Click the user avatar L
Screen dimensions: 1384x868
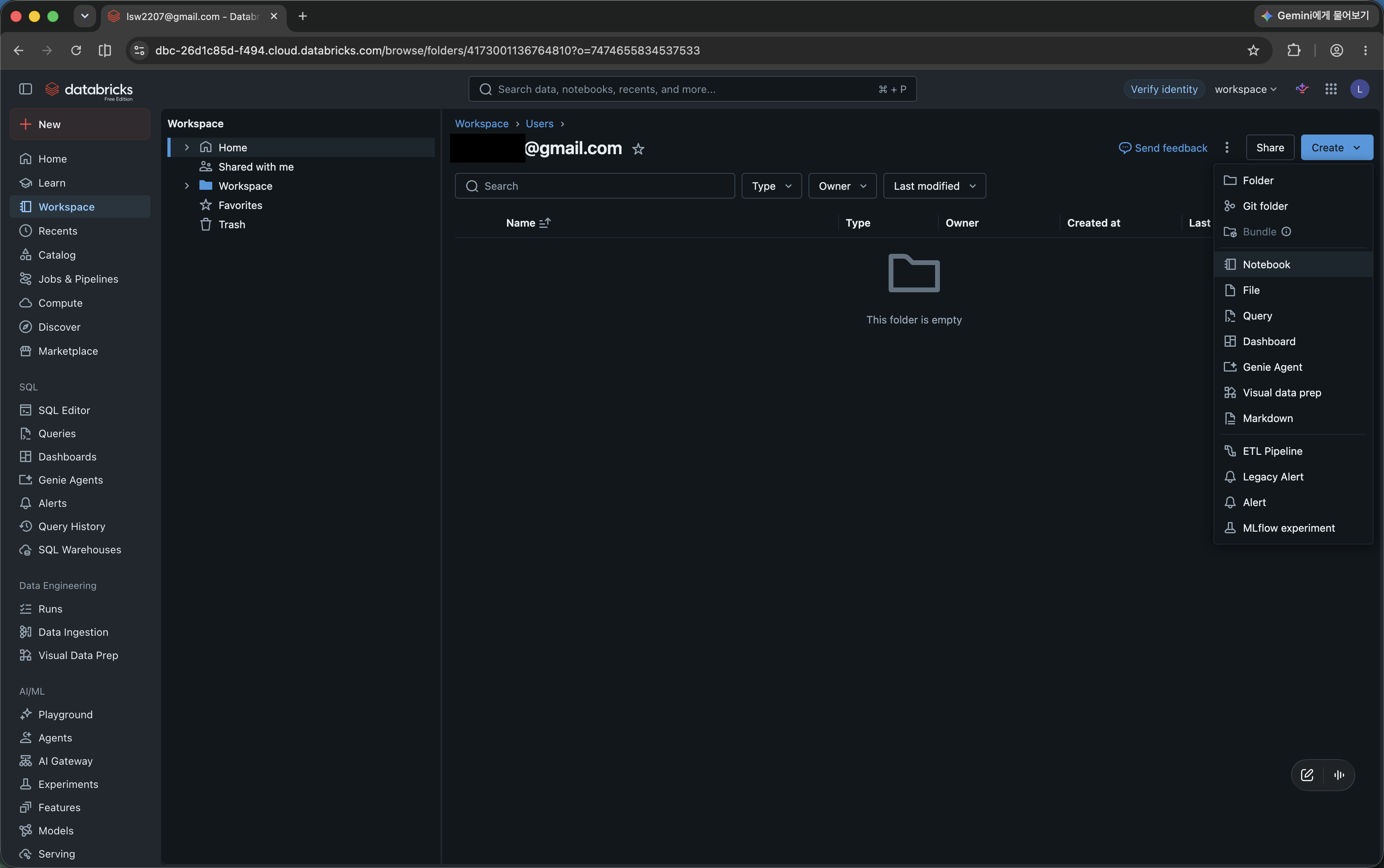coord(1359,89)
